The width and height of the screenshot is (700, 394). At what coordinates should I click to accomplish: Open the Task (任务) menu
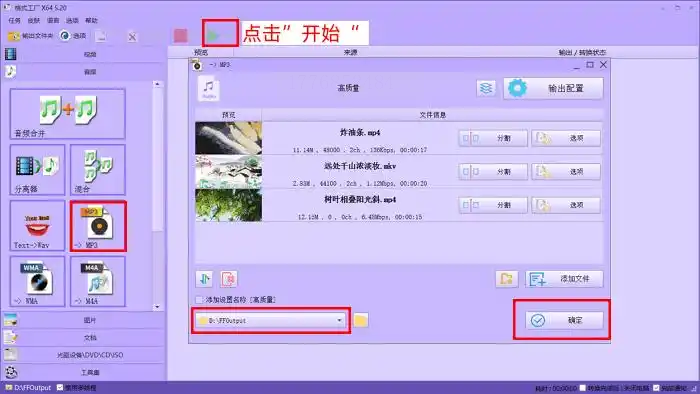pyautogui.click(x=14, y=21)
